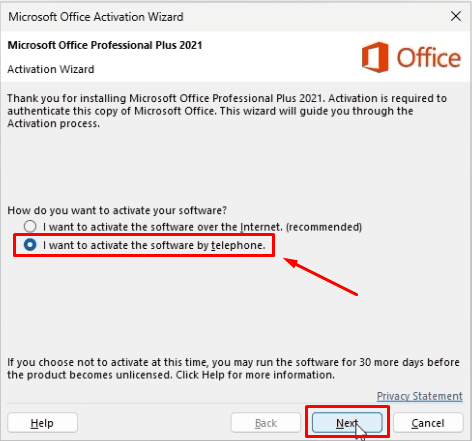Screen dimensions: 472x441
Task: Close the Activation Wizard with the X
Action: [456, 16]
